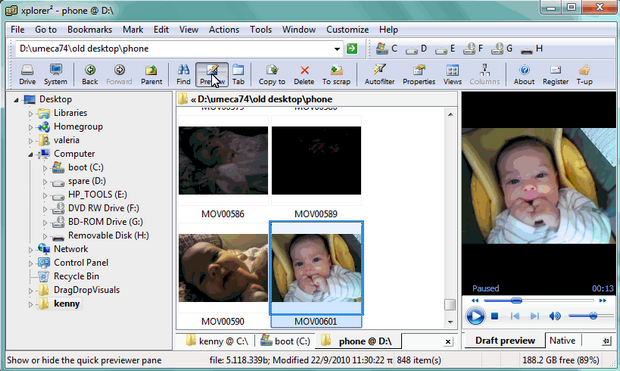The width and height of the screenshot is (620, 371).
Task: Open the File menu
Action: tap(17, 30)
